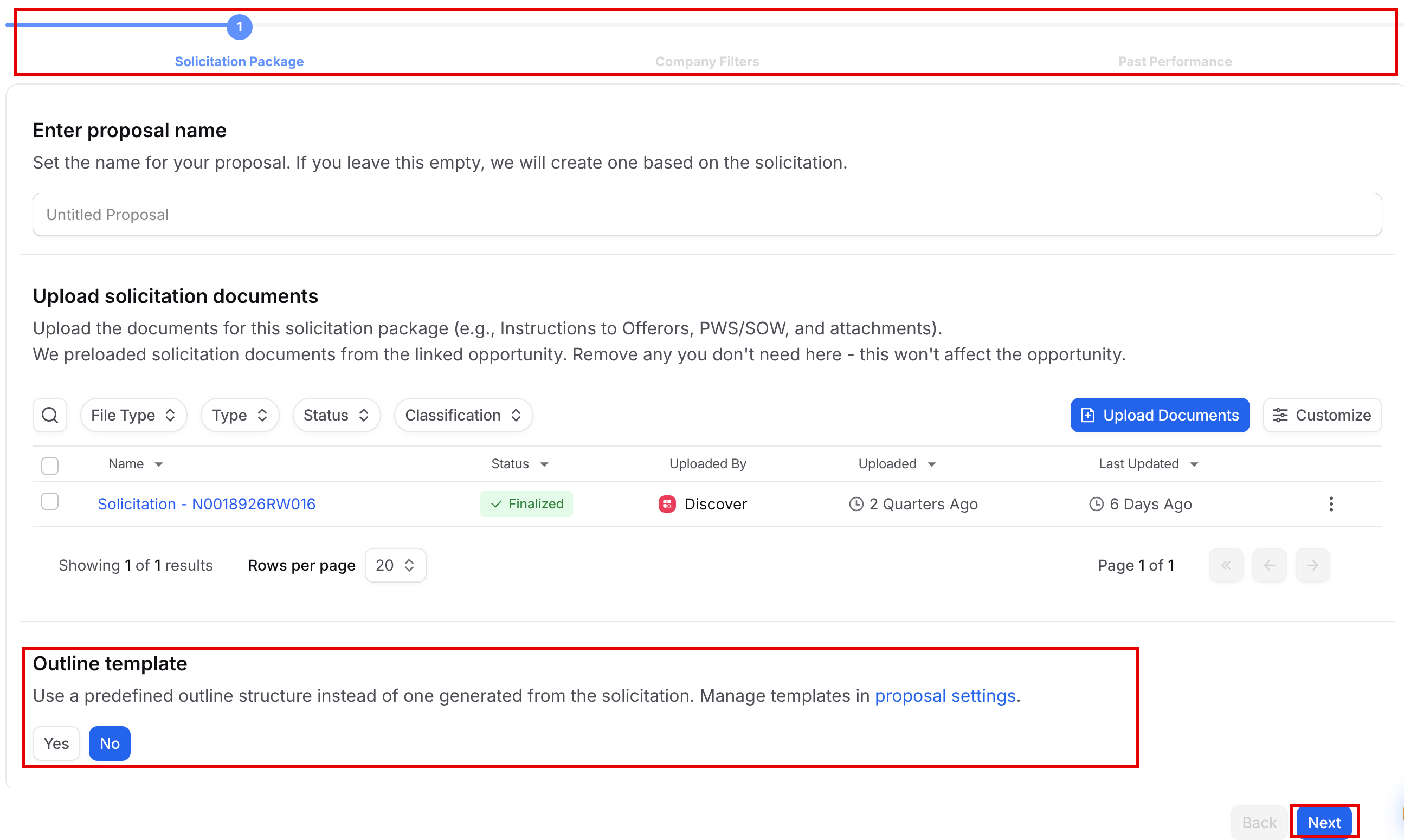
Task: Sort by the Uploaded column header
Action: 897,463
